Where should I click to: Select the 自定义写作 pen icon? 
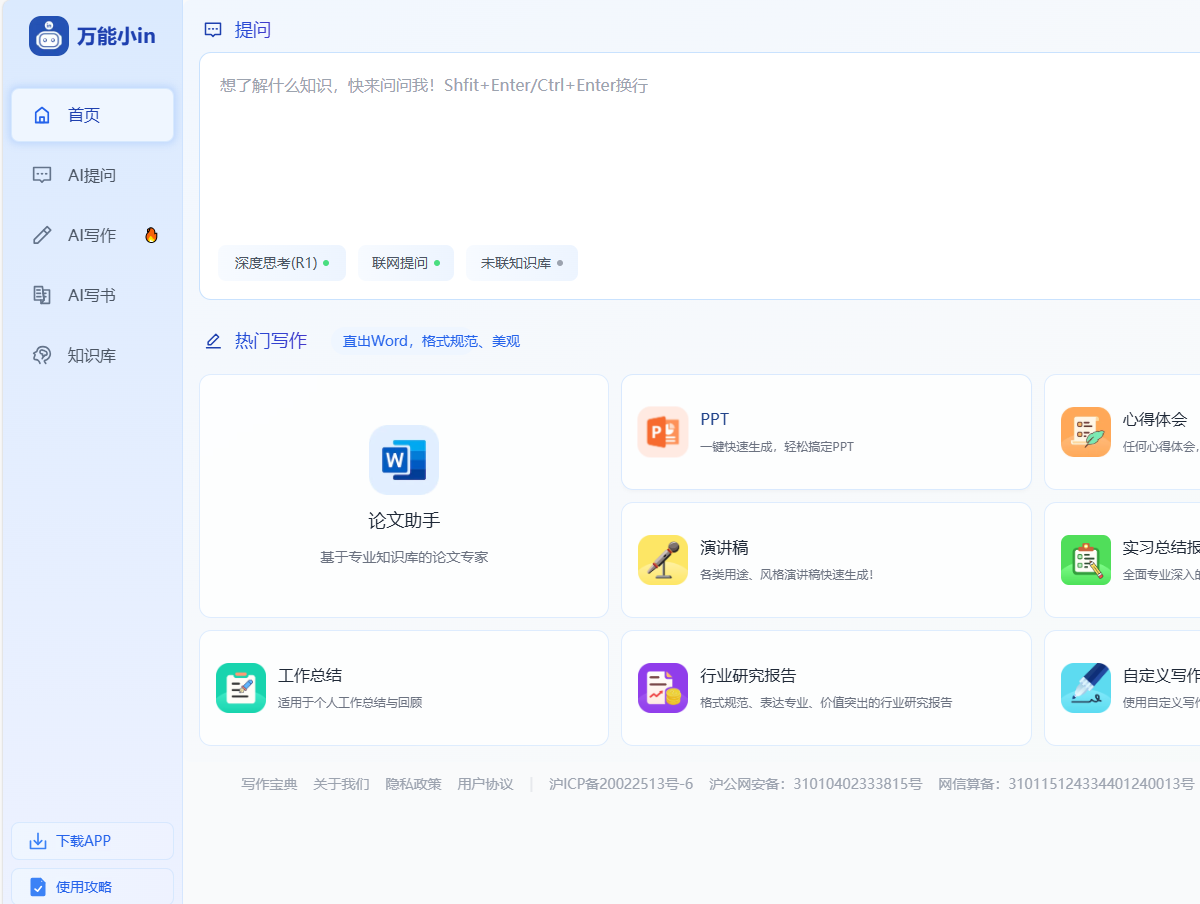point(1086,688)
